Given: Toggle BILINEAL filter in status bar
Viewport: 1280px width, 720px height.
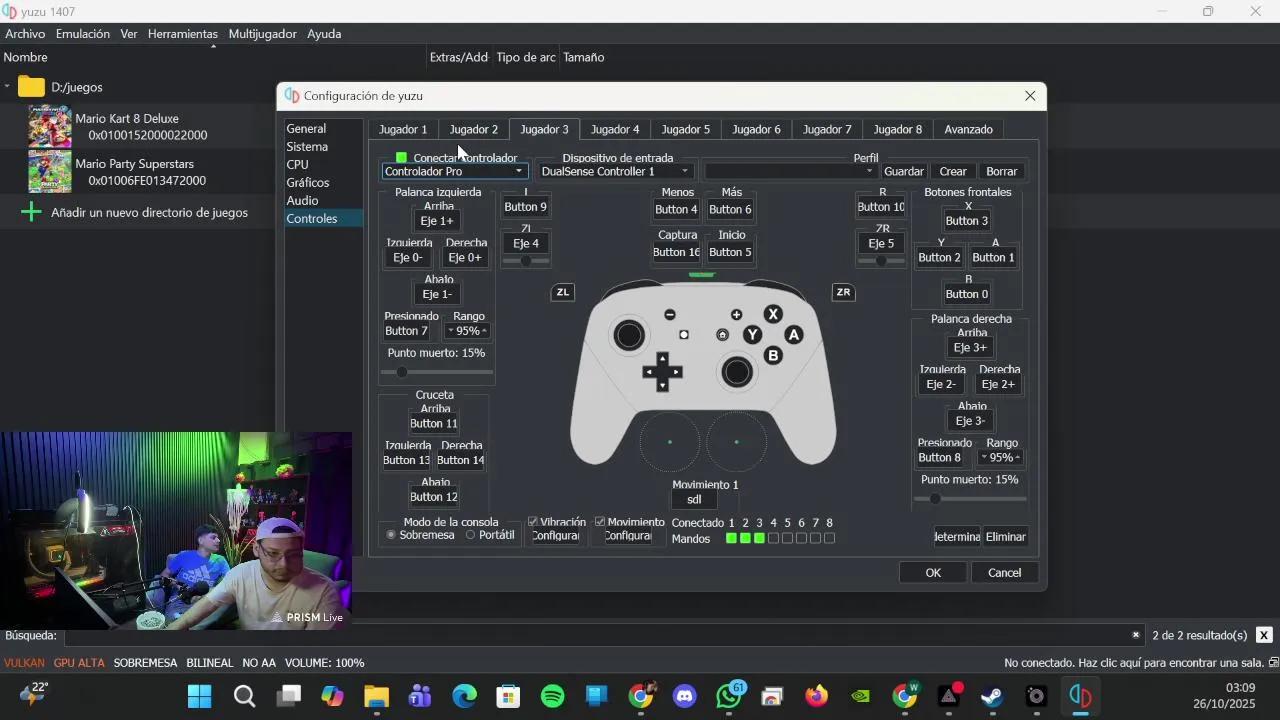Looking at the screenshot, I should pos(210,663).
